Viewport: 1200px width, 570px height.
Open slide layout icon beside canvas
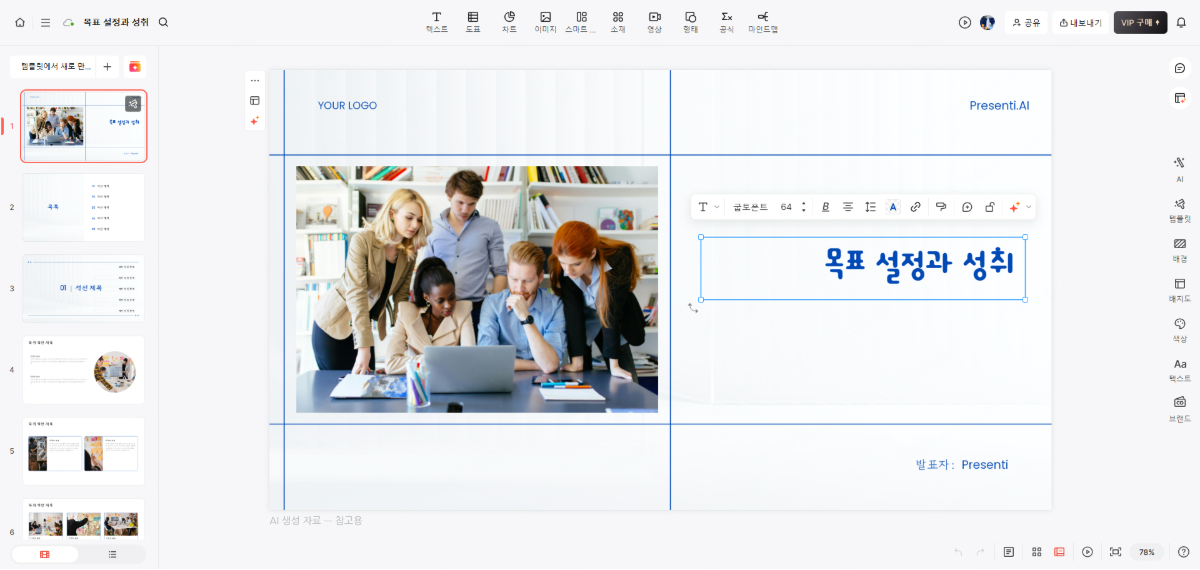[x=255, y=100]
